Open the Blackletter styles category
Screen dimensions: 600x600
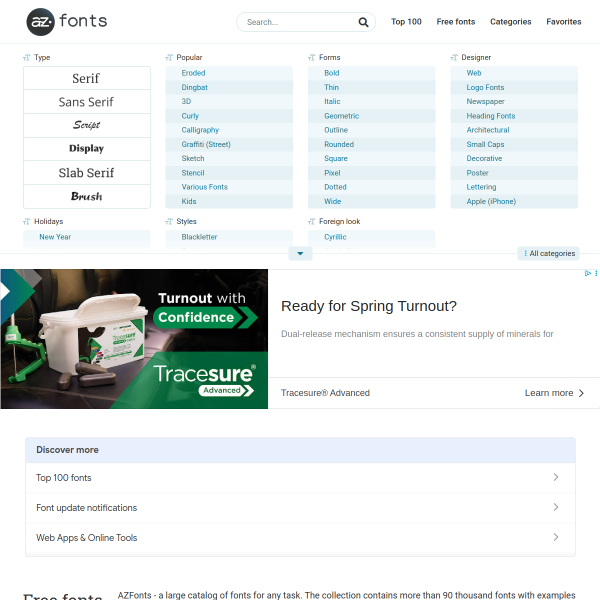(x=229, y=237)
